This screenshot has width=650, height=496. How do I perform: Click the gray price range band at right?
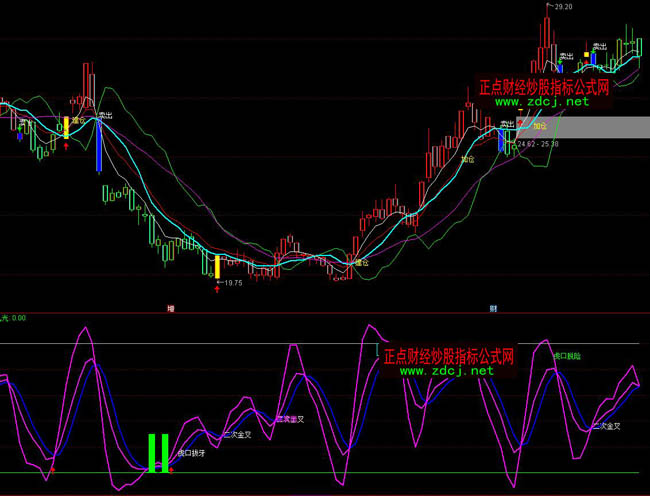click(600, 127)
